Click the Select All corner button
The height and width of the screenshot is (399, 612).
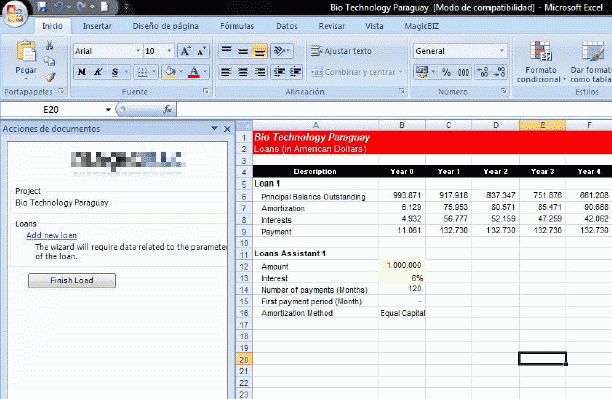pyautogui.click(x=244, y=125)
